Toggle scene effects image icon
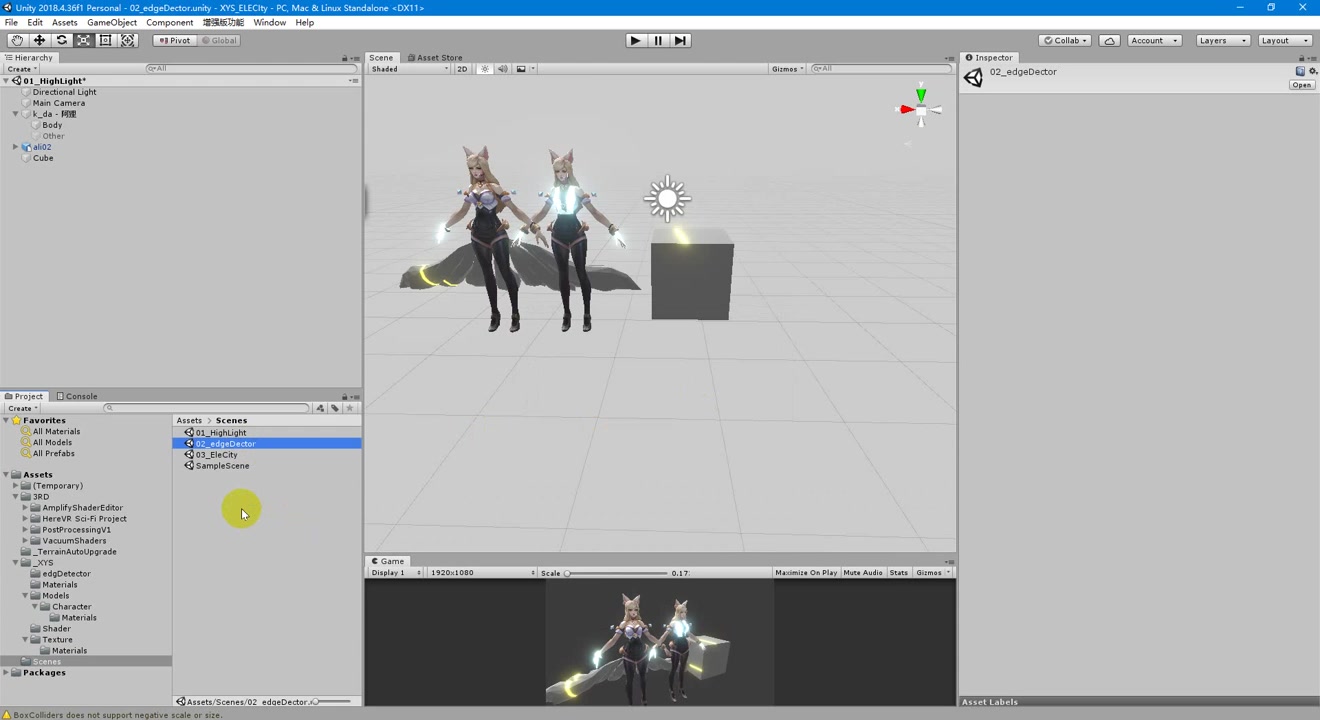Viewport: 1320px width, 720px height. point(521,69)
